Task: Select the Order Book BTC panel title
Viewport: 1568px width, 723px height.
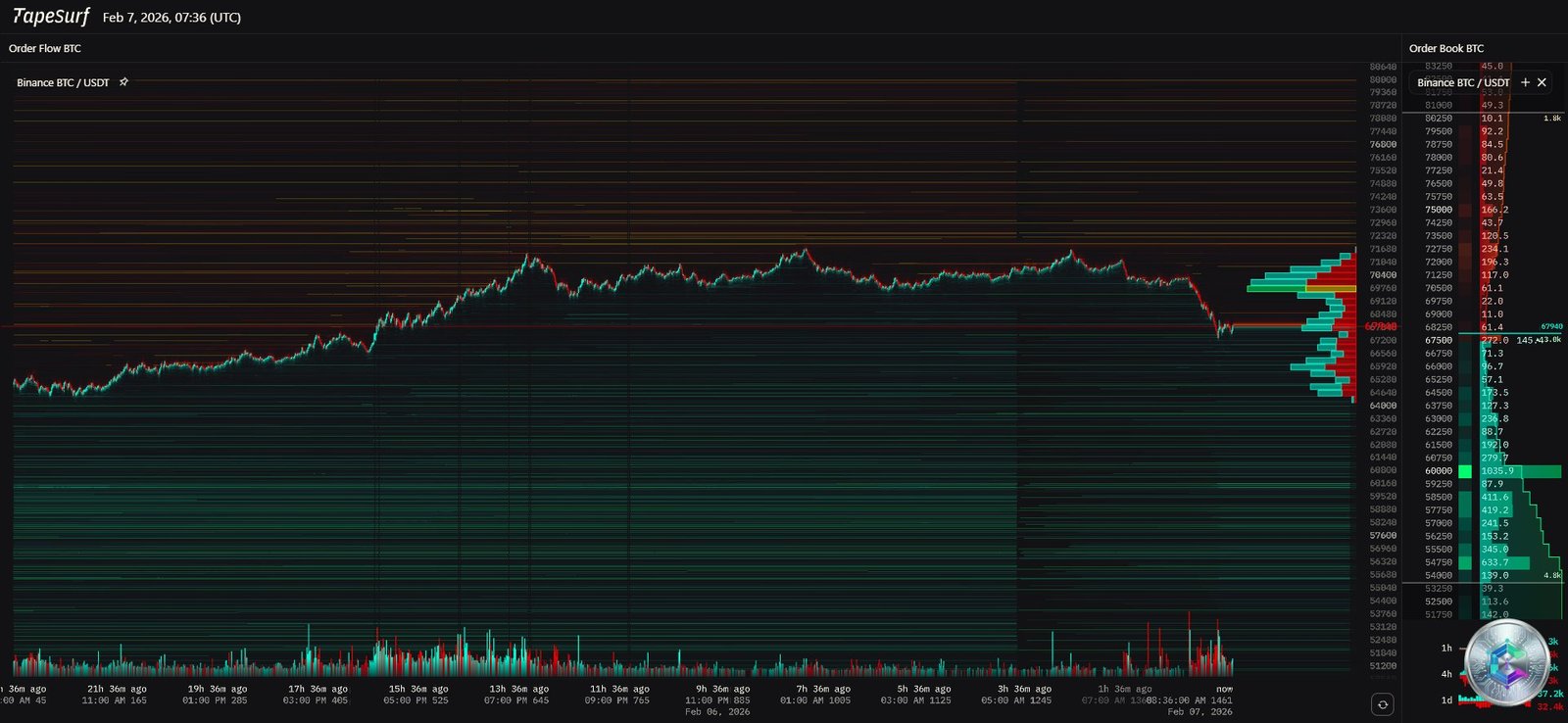Action: click(x=1446, y=48)
